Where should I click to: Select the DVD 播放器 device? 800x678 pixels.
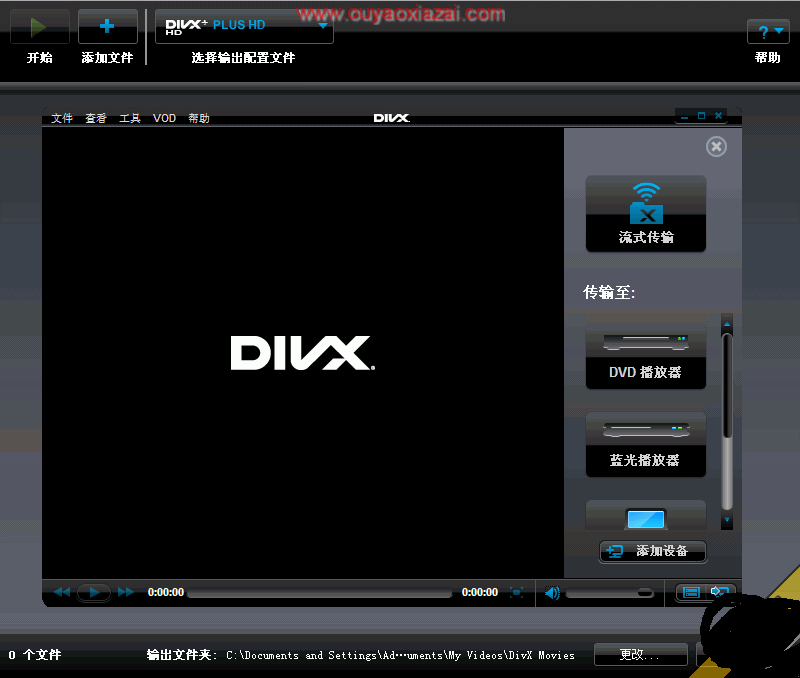point(646,356)
